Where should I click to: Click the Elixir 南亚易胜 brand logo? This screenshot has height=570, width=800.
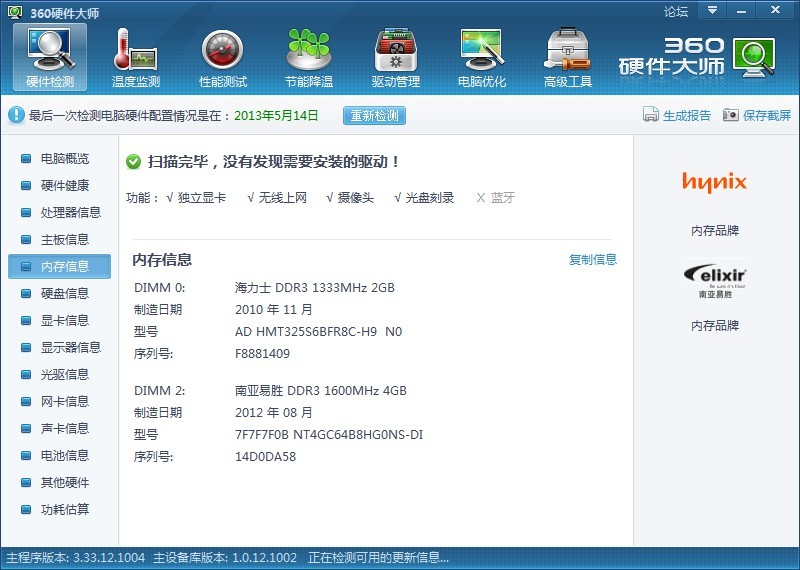715,279
